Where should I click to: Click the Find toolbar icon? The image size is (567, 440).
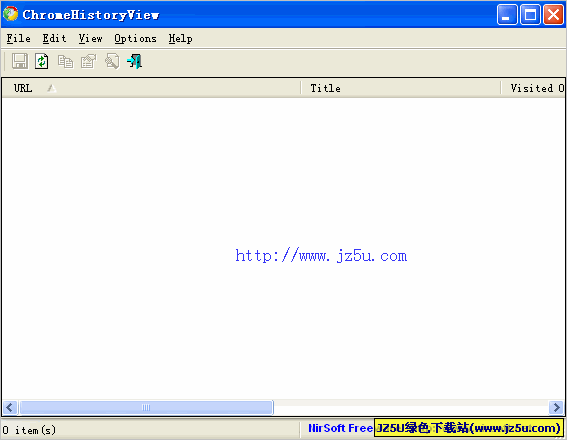[x=112, y=61]
